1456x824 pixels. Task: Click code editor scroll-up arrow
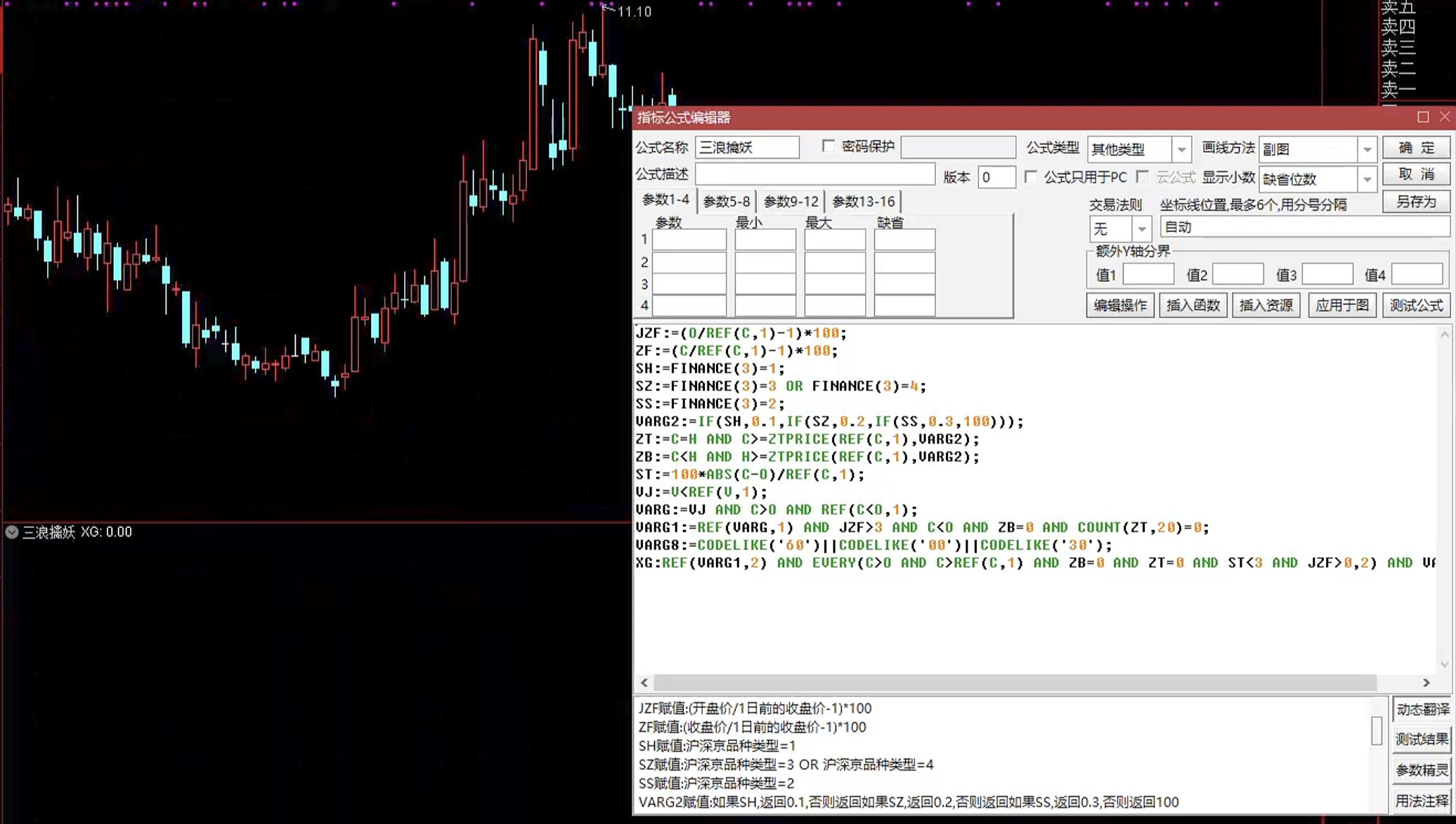(x=1444, y=335)
